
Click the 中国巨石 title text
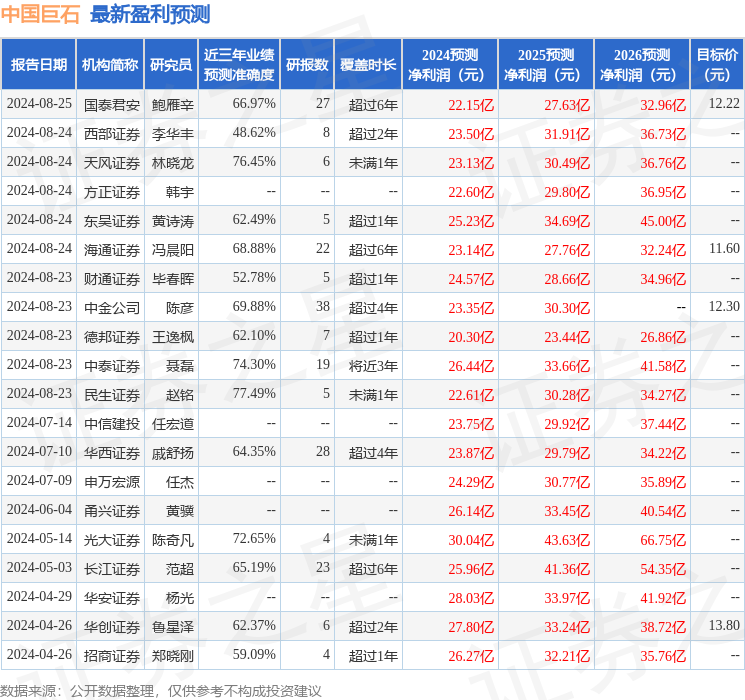coord(40,14)
